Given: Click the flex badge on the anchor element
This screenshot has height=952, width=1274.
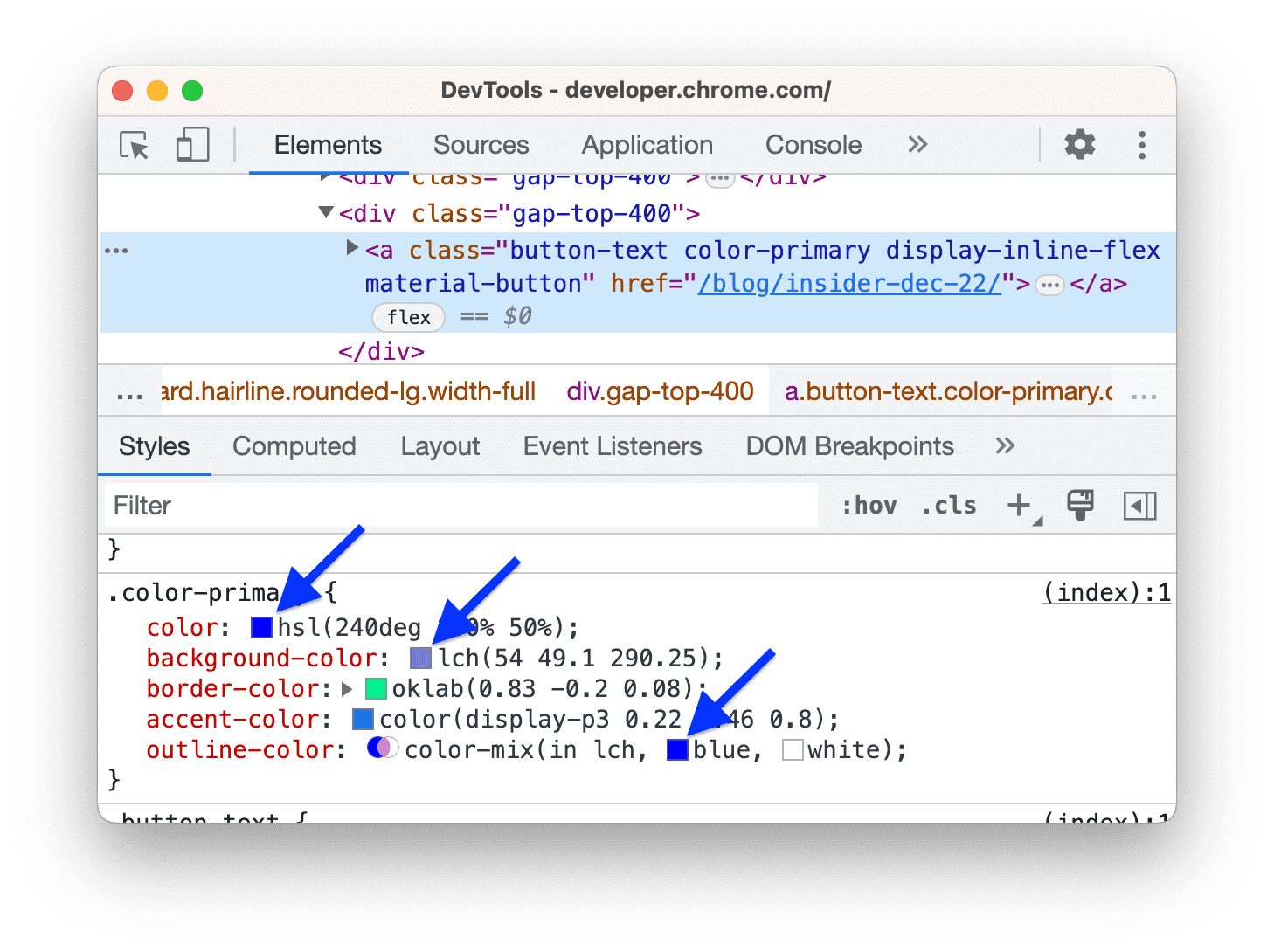Looking at the screenshot, I should (x=407, y=317).
